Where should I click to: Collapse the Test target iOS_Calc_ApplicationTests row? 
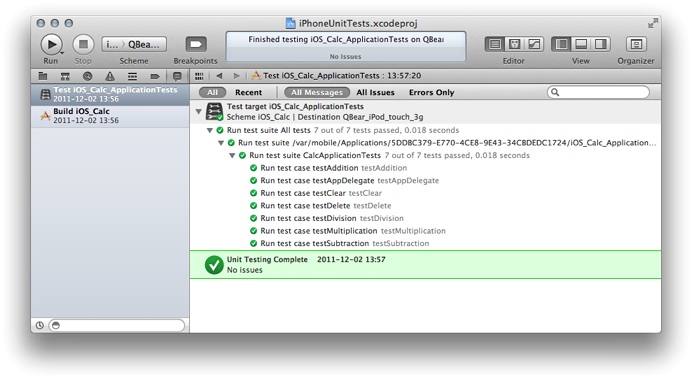[x=199, y=112]
